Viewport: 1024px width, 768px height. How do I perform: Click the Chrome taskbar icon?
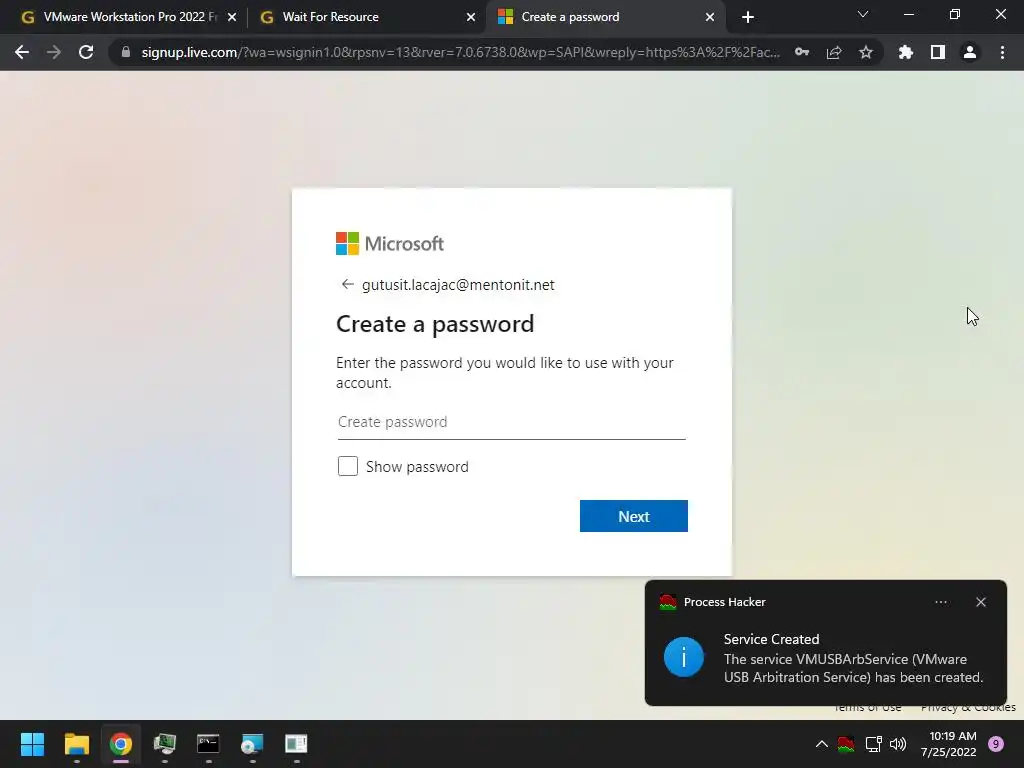tap(121, 744)
